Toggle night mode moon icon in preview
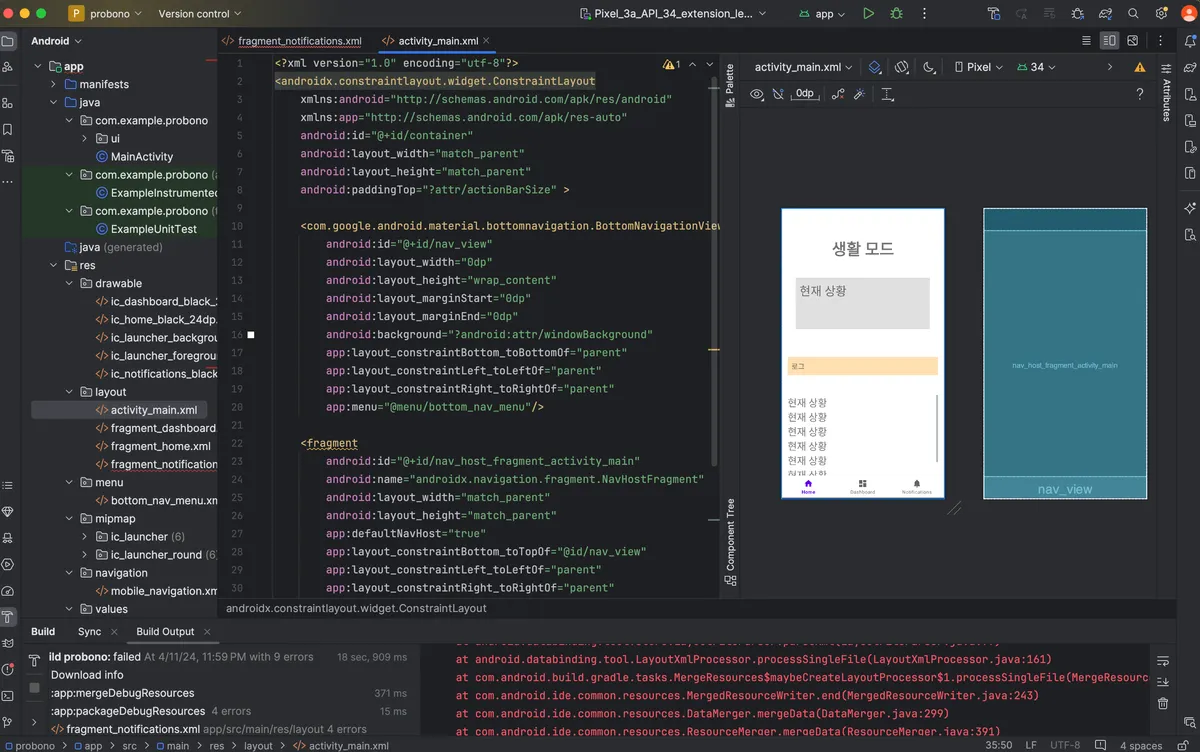Image resolution: width=1200 pixels, height=752 pixels. point(929,67)
